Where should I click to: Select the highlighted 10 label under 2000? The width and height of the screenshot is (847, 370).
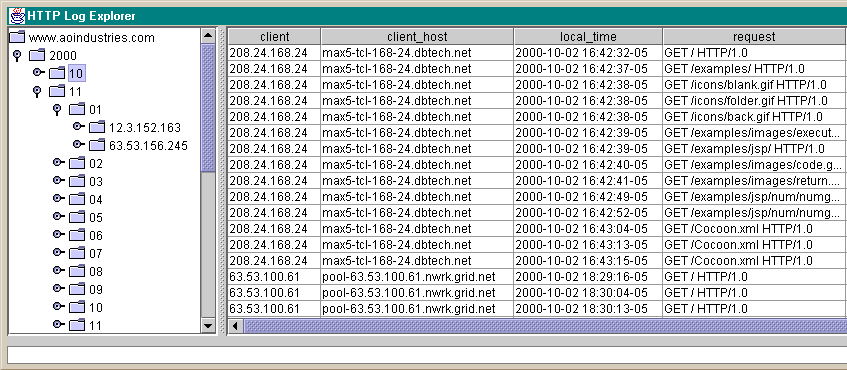click(x=76, y=73)
